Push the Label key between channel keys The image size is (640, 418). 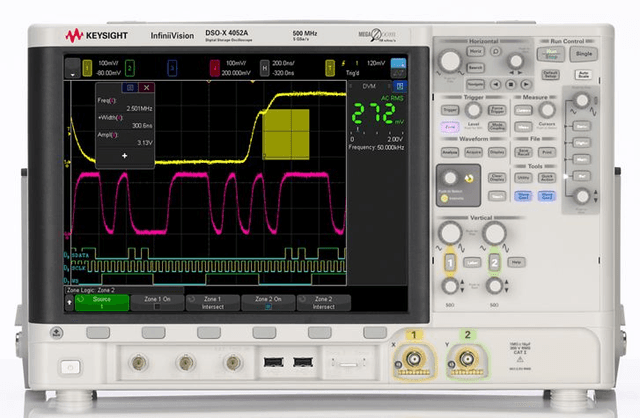point(472,262)
